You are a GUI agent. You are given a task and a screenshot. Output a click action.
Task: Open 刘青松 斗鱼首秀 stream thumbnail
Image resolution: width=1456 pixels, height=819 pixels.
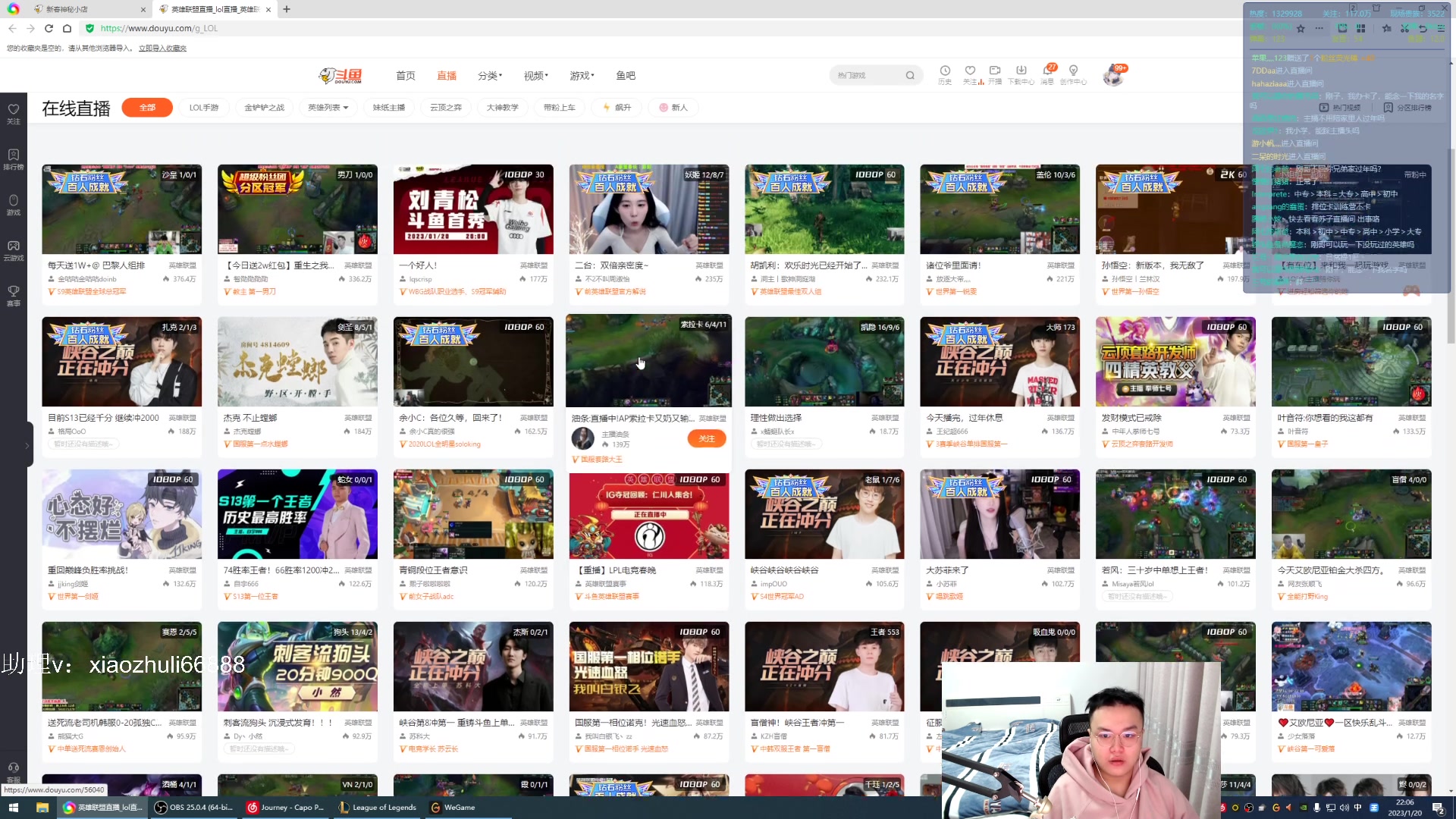tap(473, 209)
